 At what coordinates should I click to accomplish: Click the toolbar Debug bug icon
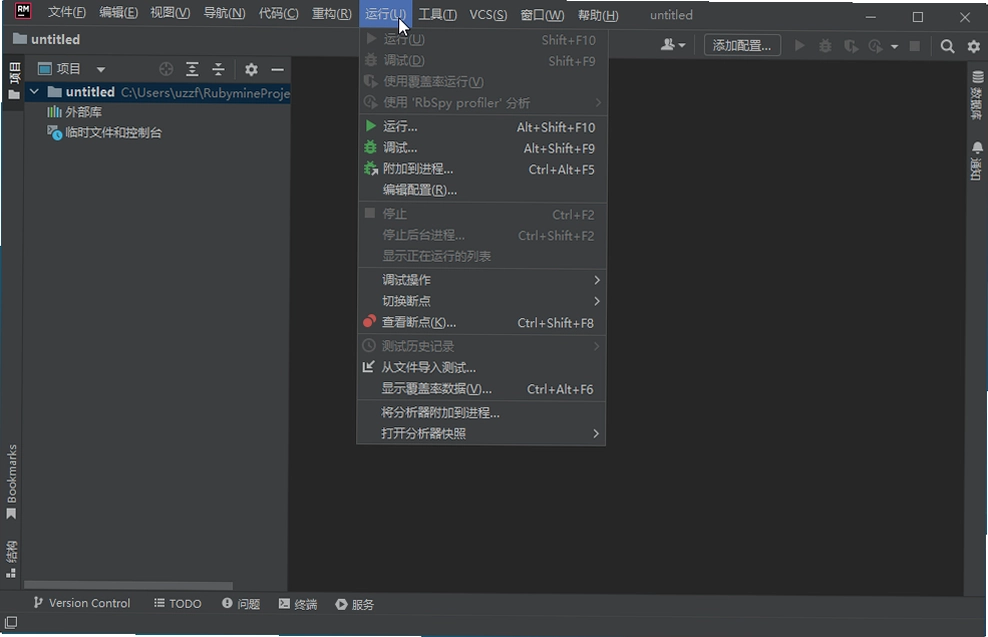[x=825, y=46]
